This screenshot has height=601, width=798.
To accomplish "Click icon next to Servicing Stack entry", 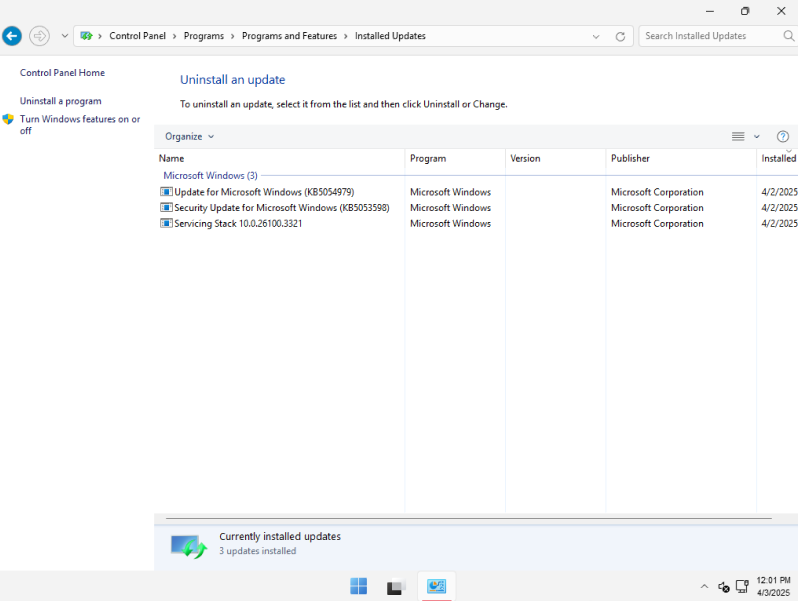I will tap(166, 223).
